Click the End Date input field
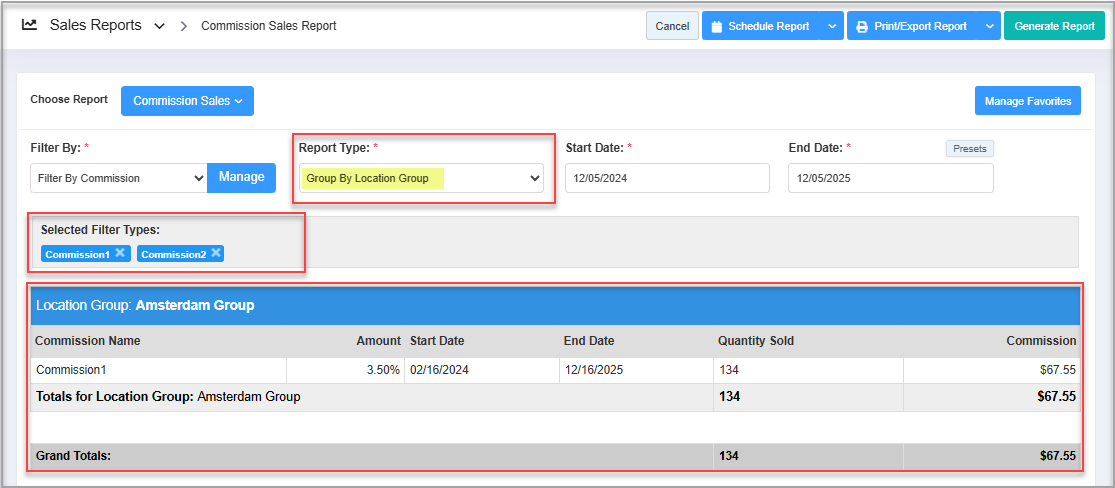 point(890,178)
